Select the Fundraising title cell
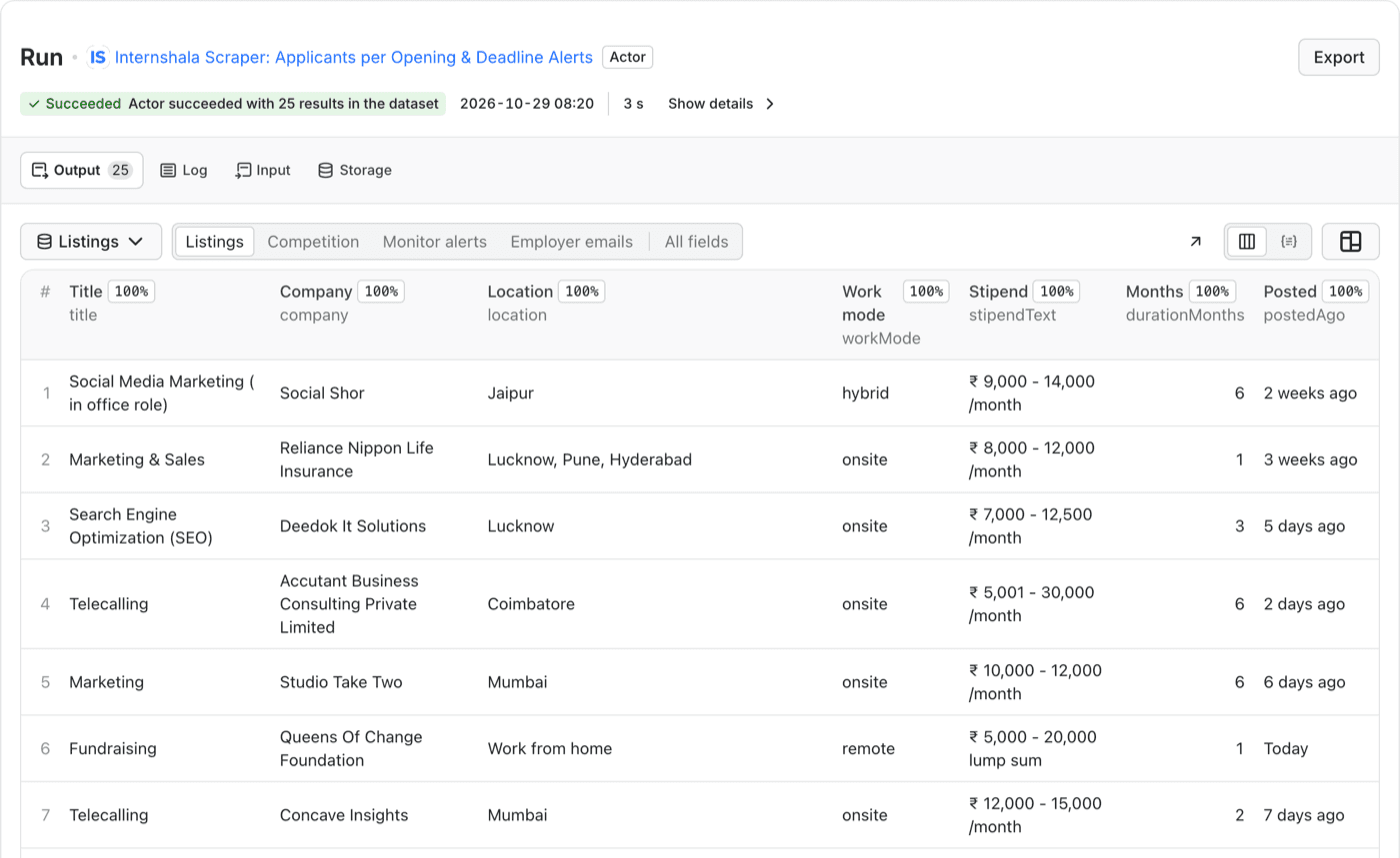 (112, 748)
